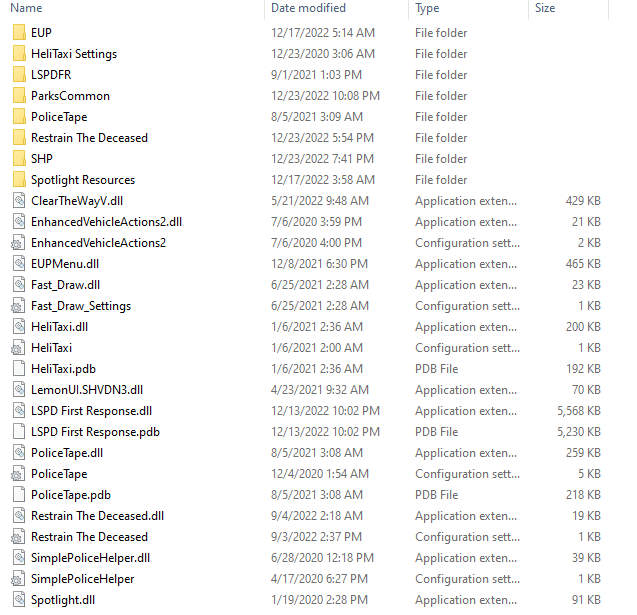Select the file name Spotlight.dll

(63, 600)
